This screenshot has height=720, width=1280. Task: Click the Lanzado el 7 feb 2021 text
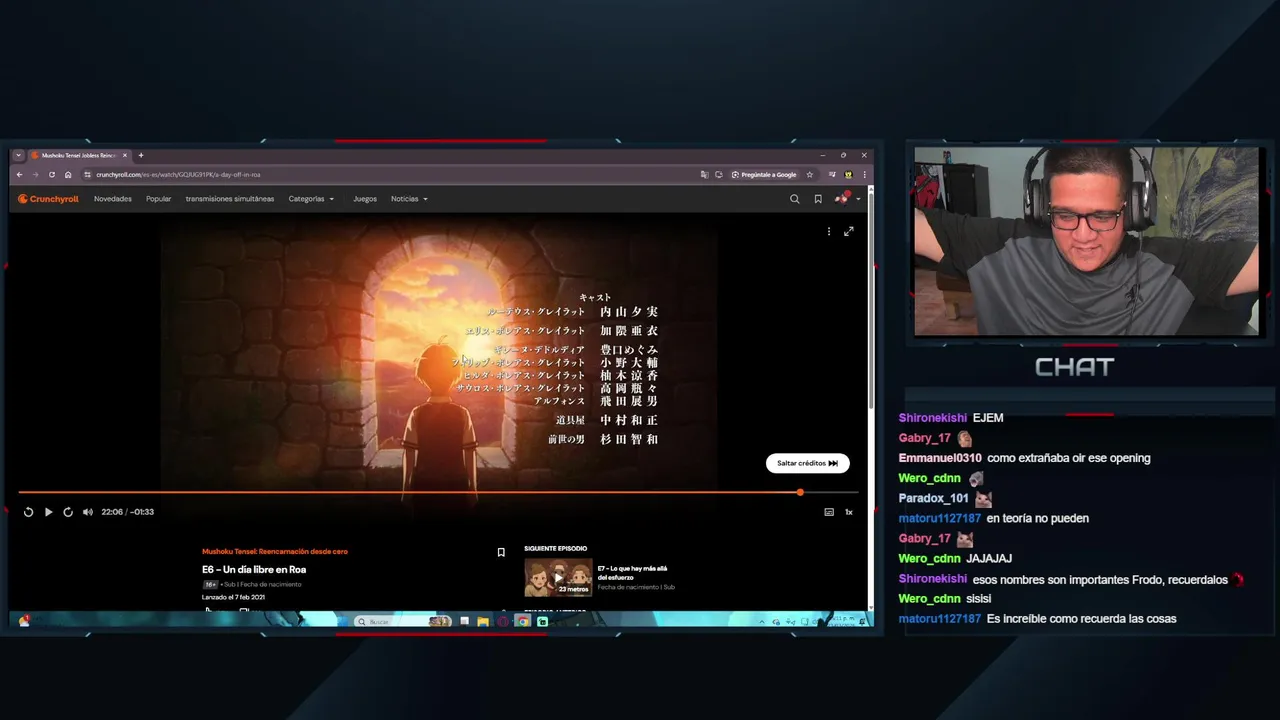coord(233,597)
